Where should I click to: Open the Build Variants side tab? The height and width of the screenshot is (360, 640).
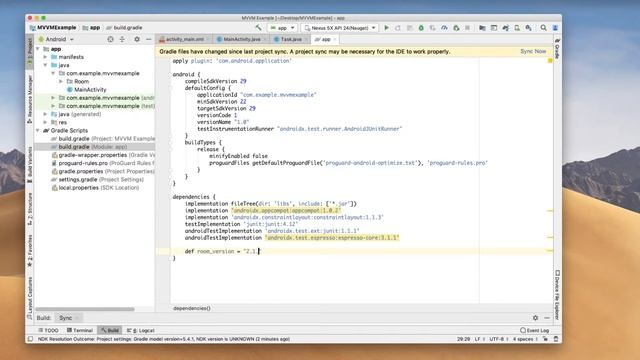30,164
